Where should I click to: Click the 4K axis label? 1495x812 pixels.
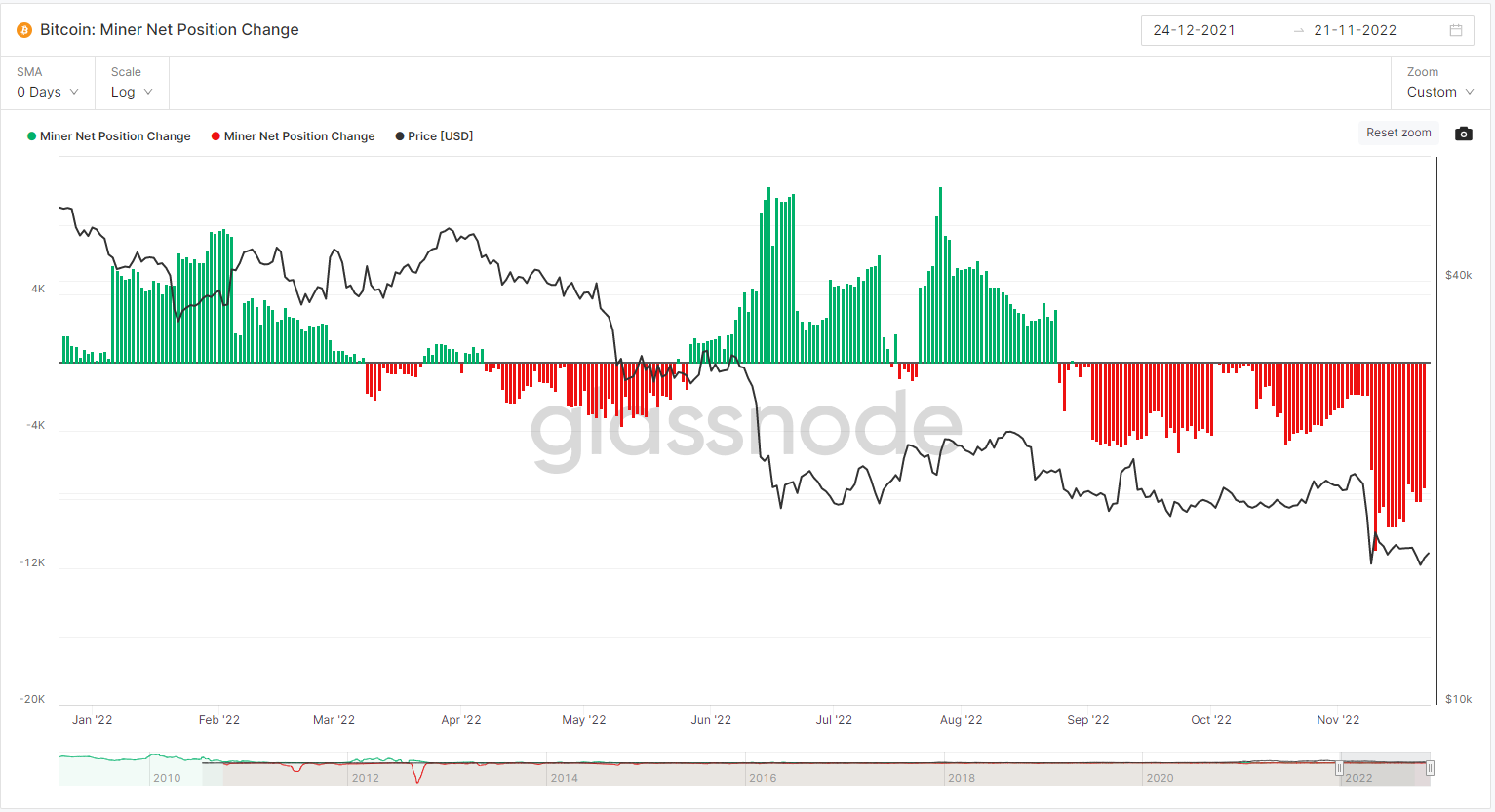coord(38,289)
